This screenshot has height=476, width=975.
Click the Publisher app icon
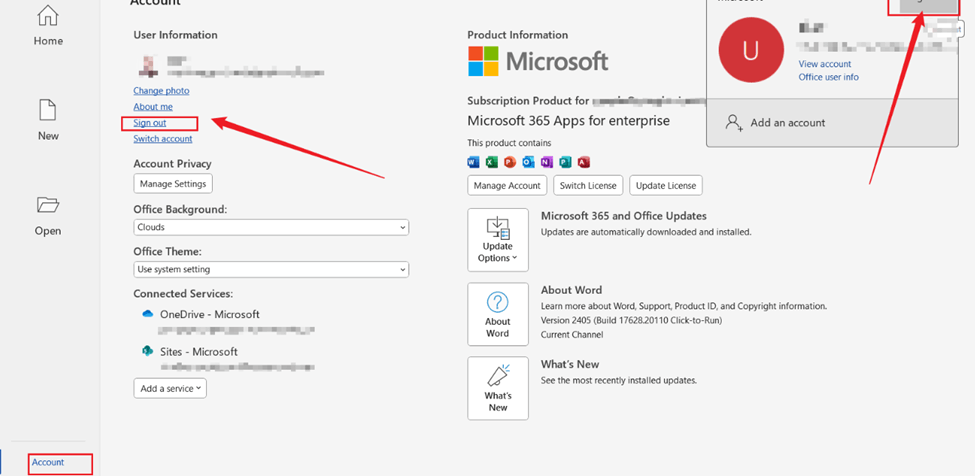[565, 162]
